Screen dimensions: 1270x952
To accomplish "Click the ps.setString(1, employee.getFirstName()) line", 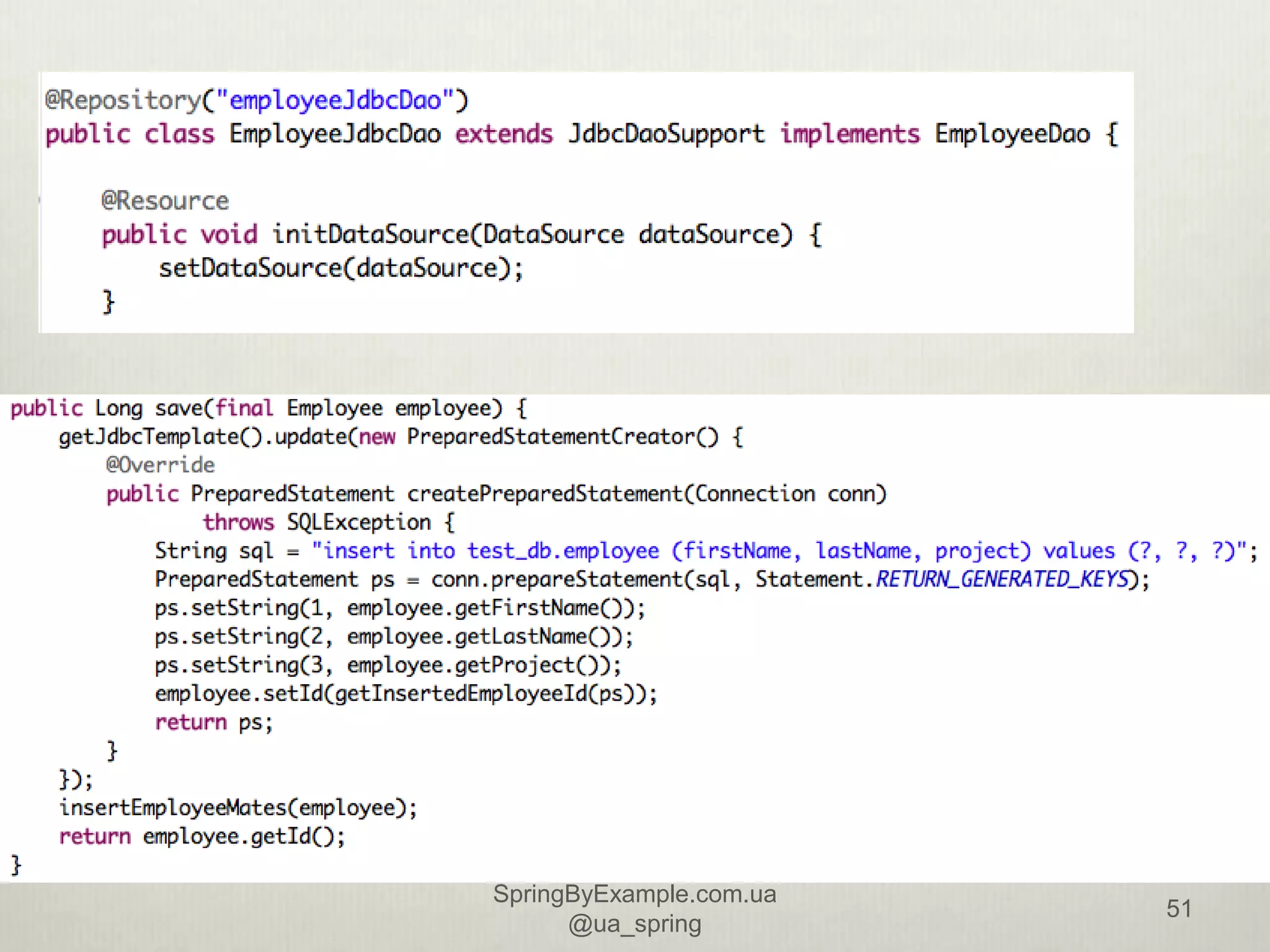I will [x=400, y=608].
